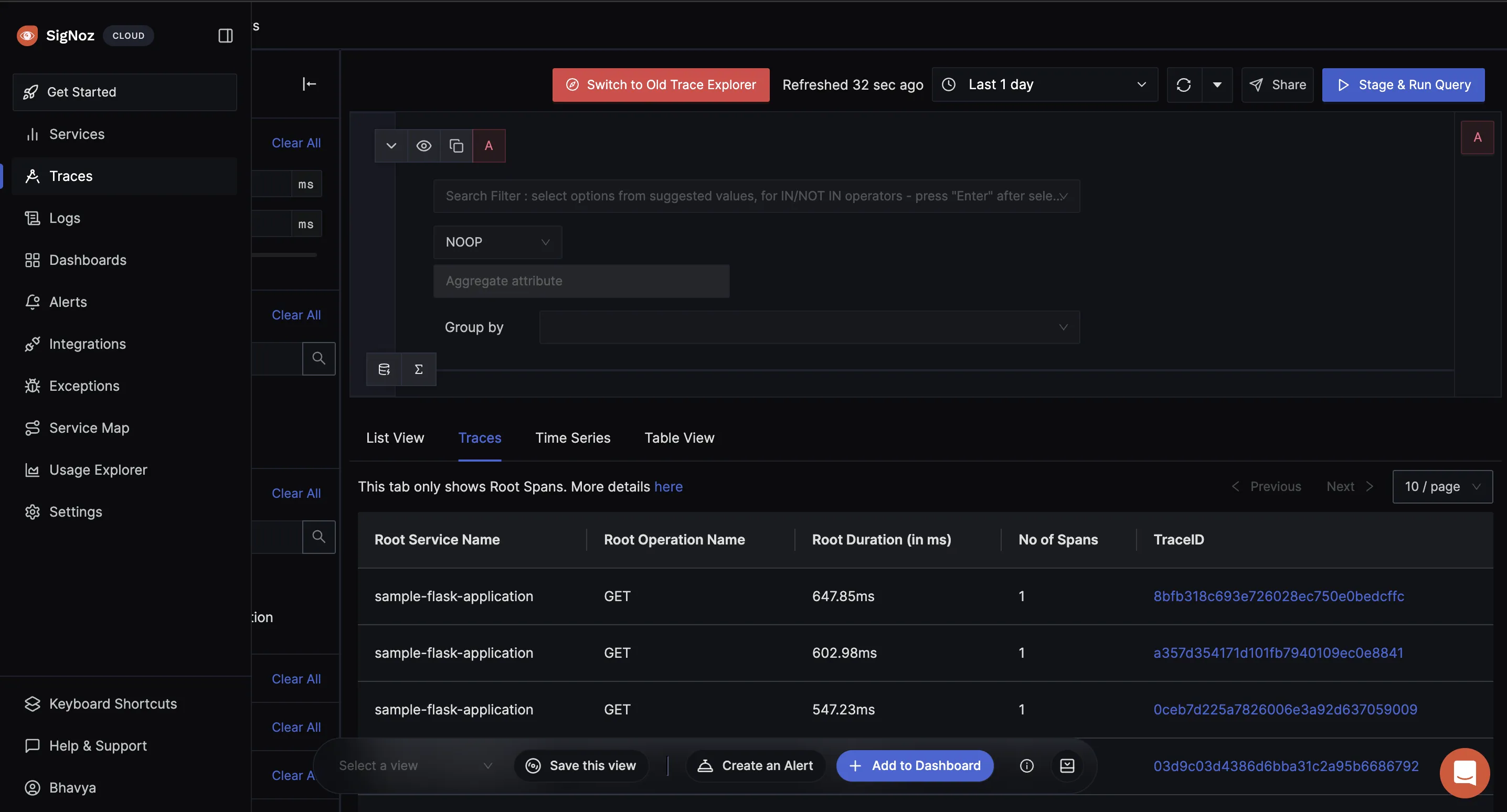
Task: Click Stage & Run Query
Action: point(1403,85)
